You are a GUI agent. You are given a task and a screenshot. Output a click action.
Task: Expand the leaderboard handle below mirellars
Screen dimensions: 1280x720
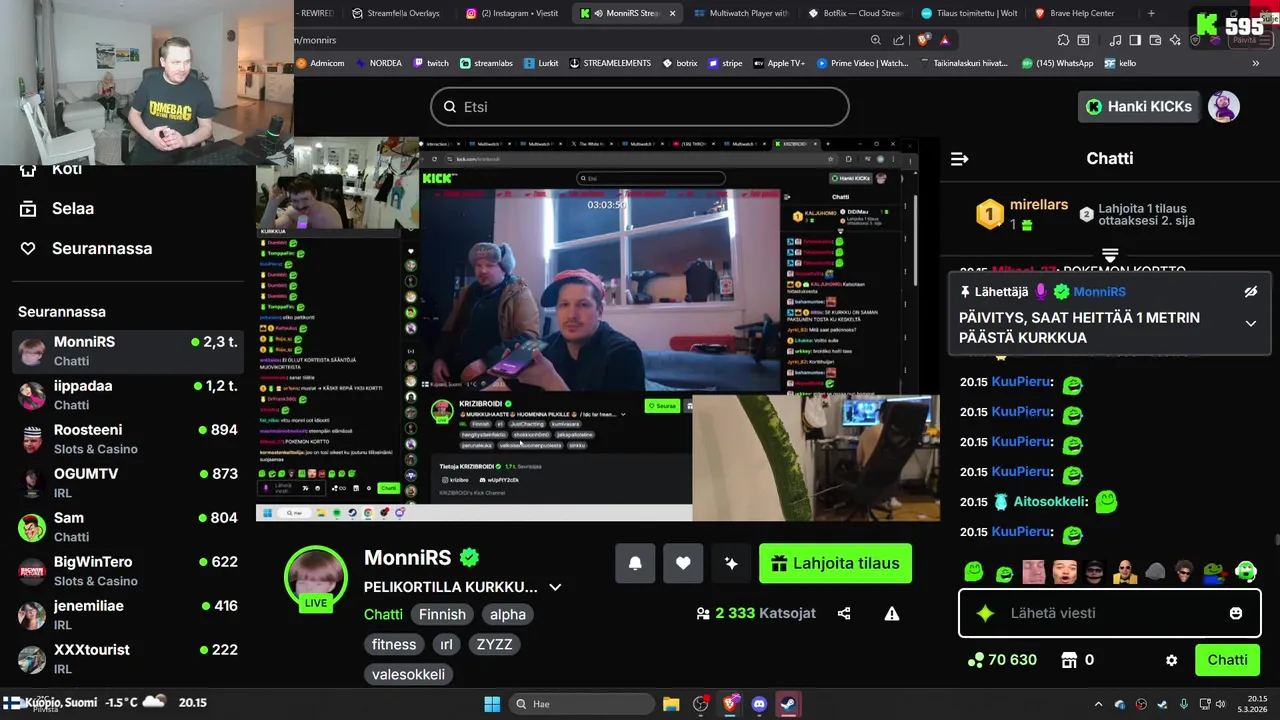[x=1110, y=256]
